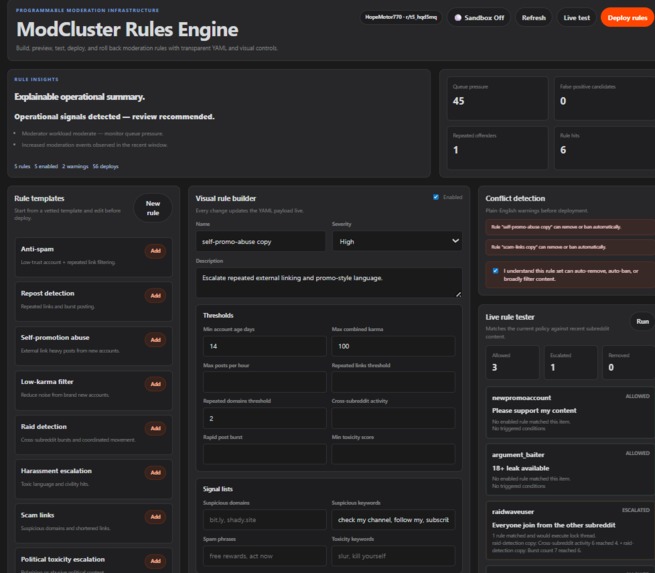Click the Repeated links threshold field
Image resolution: width=655 pixels, height=573 pixels.
(x=394, y=382)
